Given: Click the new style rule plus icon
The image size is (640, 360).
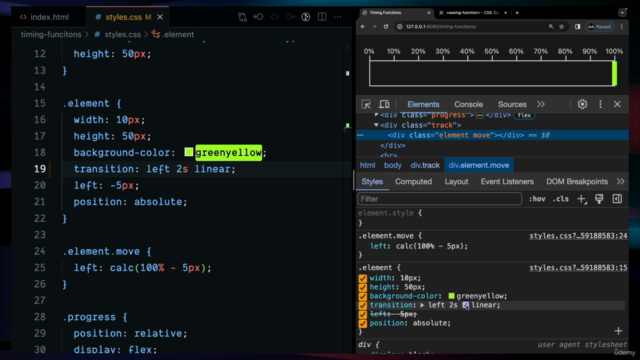Looking at the screenshot, I should pos(581,199).
